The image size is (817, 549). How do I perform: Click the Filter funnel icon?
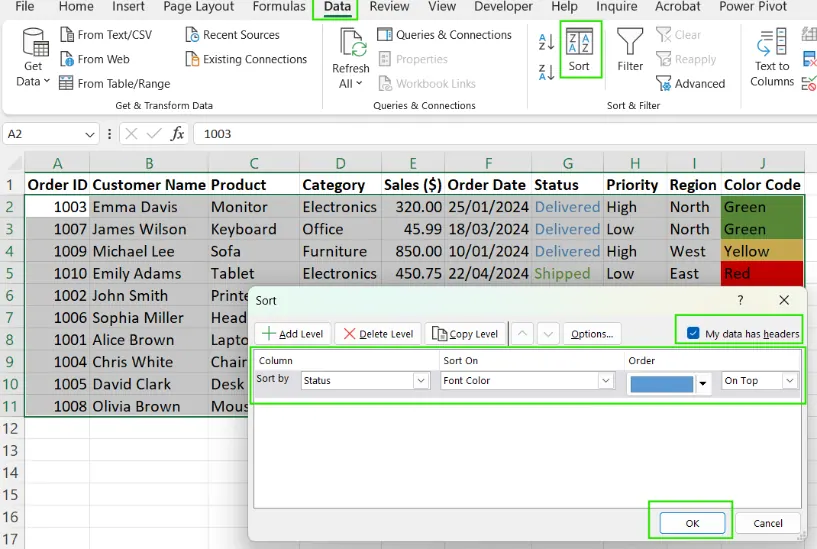pos(630,42)
